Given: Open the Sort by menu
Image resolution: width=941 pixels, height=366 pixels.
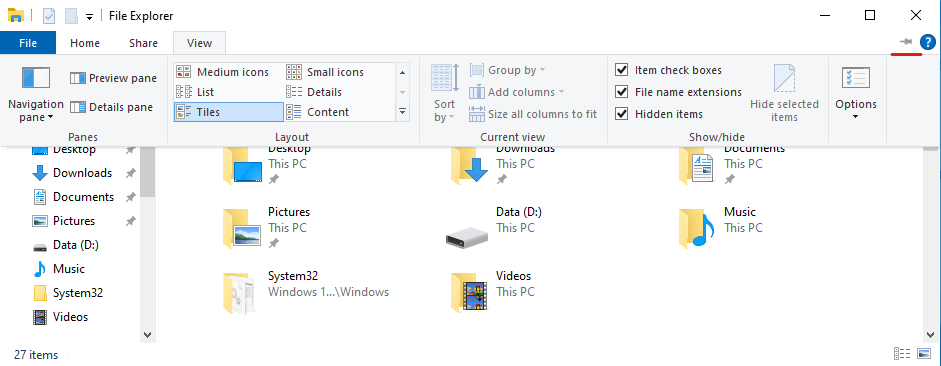Looking at the screenshot, I should [445, 93].
